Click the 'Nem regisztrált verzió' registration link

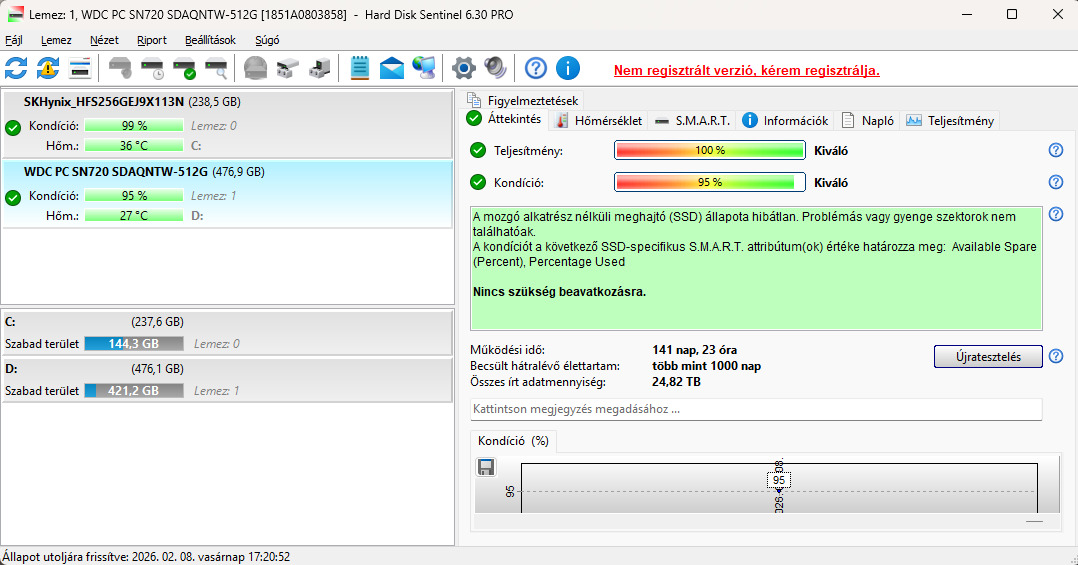coord(747,70)
